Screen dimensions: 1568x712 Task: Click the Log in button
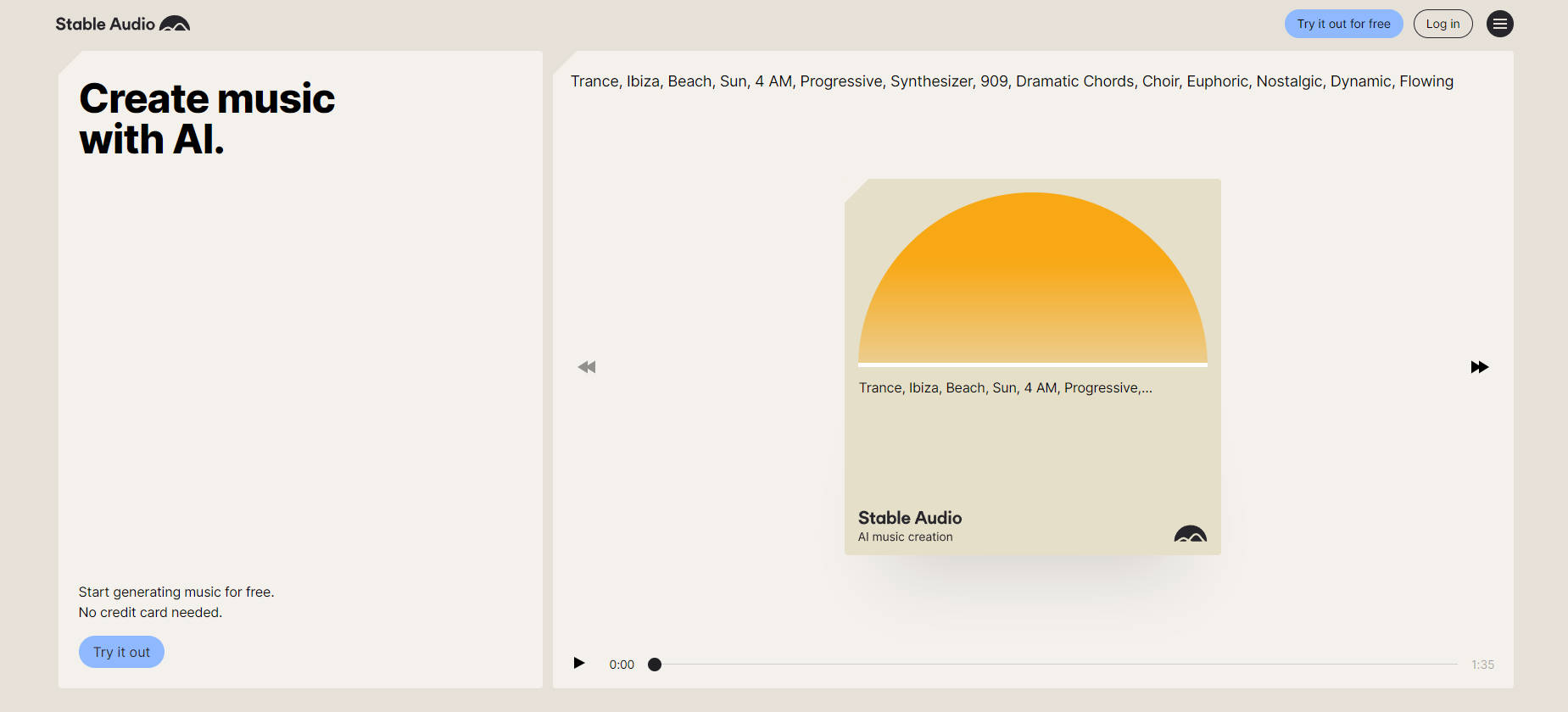[1442, 24]
